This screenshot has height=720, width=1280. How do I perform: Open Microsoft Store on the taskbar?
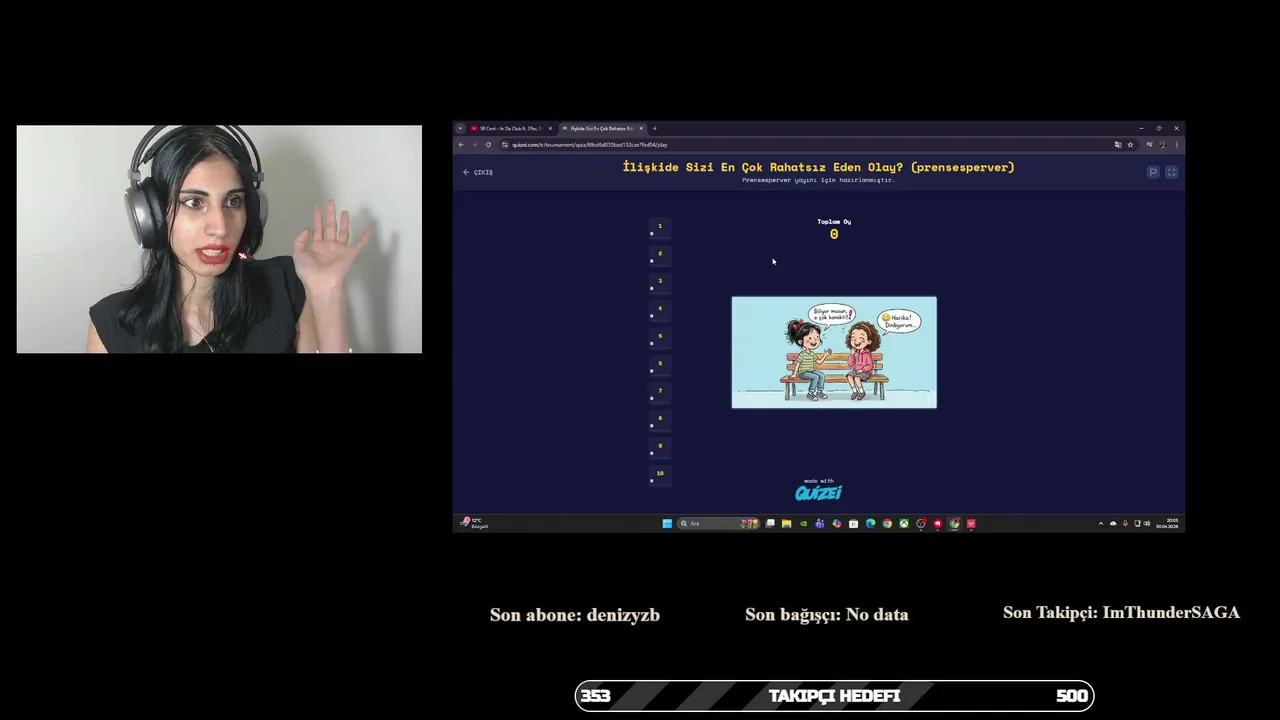[x=853, y=523]
